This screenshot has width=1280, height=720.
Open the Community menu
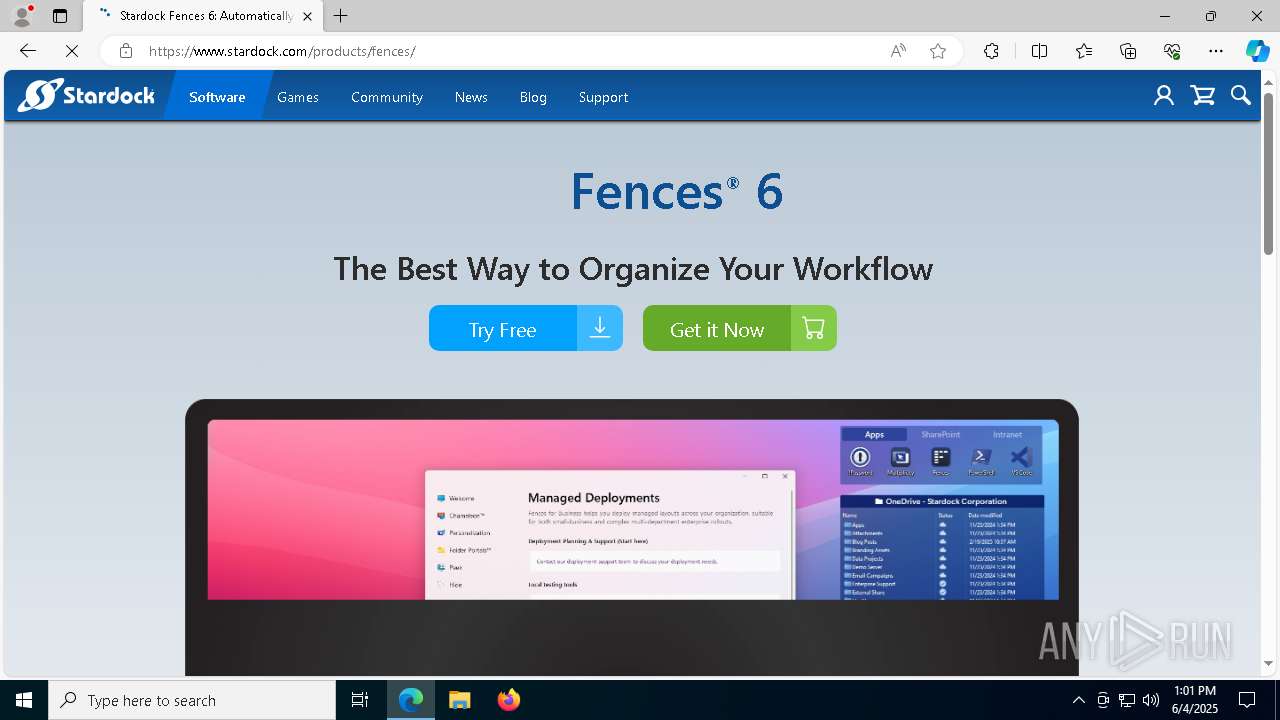[387, 97]
